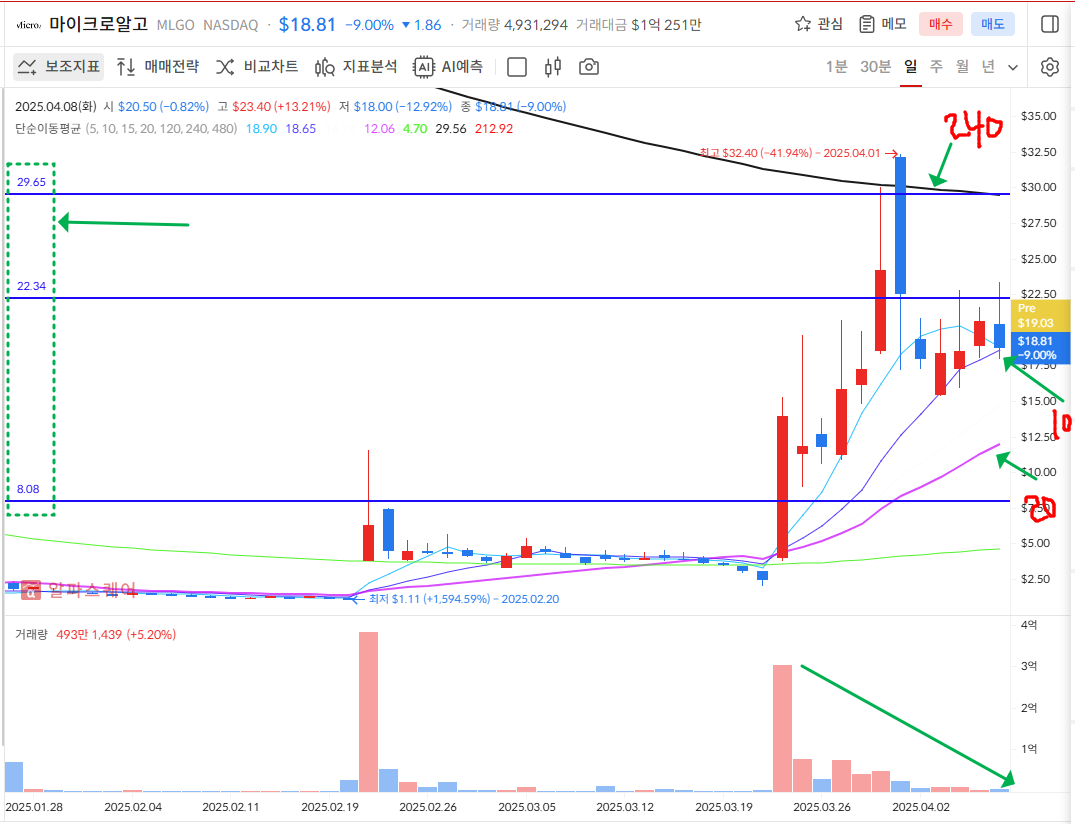Open the 보조지표 indicators tool
Screen dimensions: 1075x824
(x=58, y=66)
